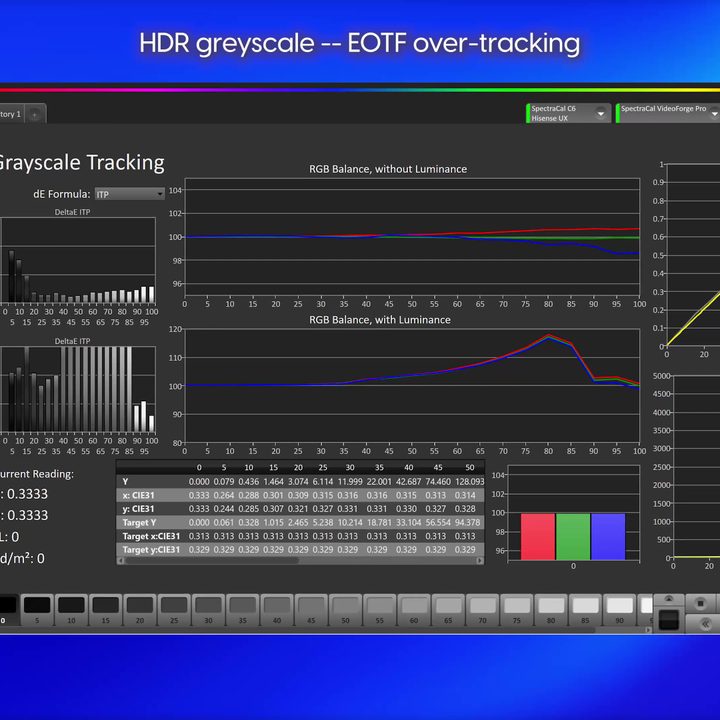Click Y value 42.687 in column 40
The width and height of the screenshot is (720, 720).
point(408,482)
